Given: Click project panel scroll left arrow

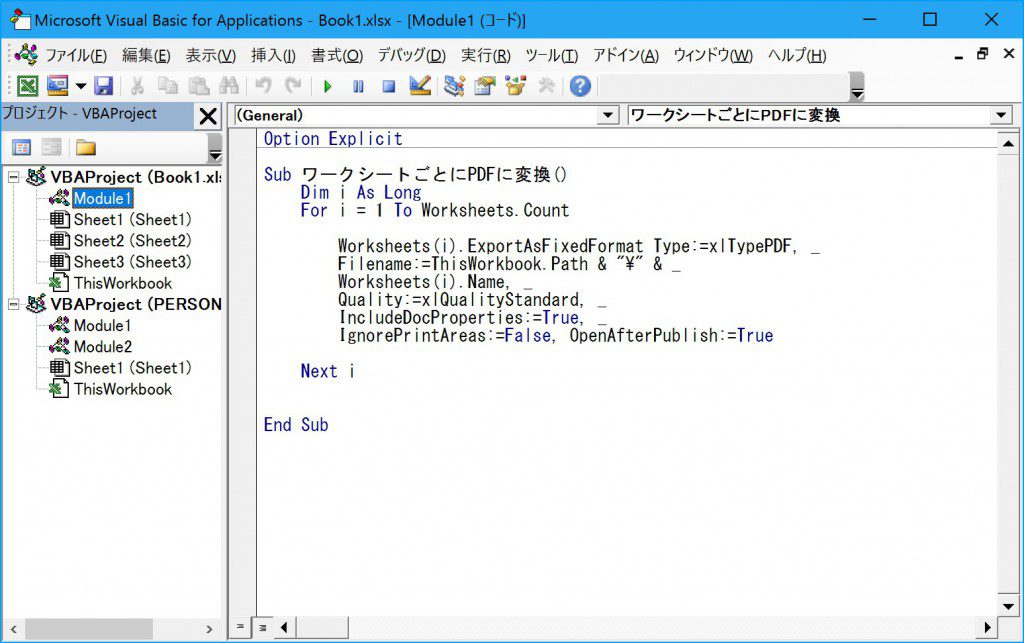Looking at the screenshot, I should pyautogui.click(x=13, y=629).
